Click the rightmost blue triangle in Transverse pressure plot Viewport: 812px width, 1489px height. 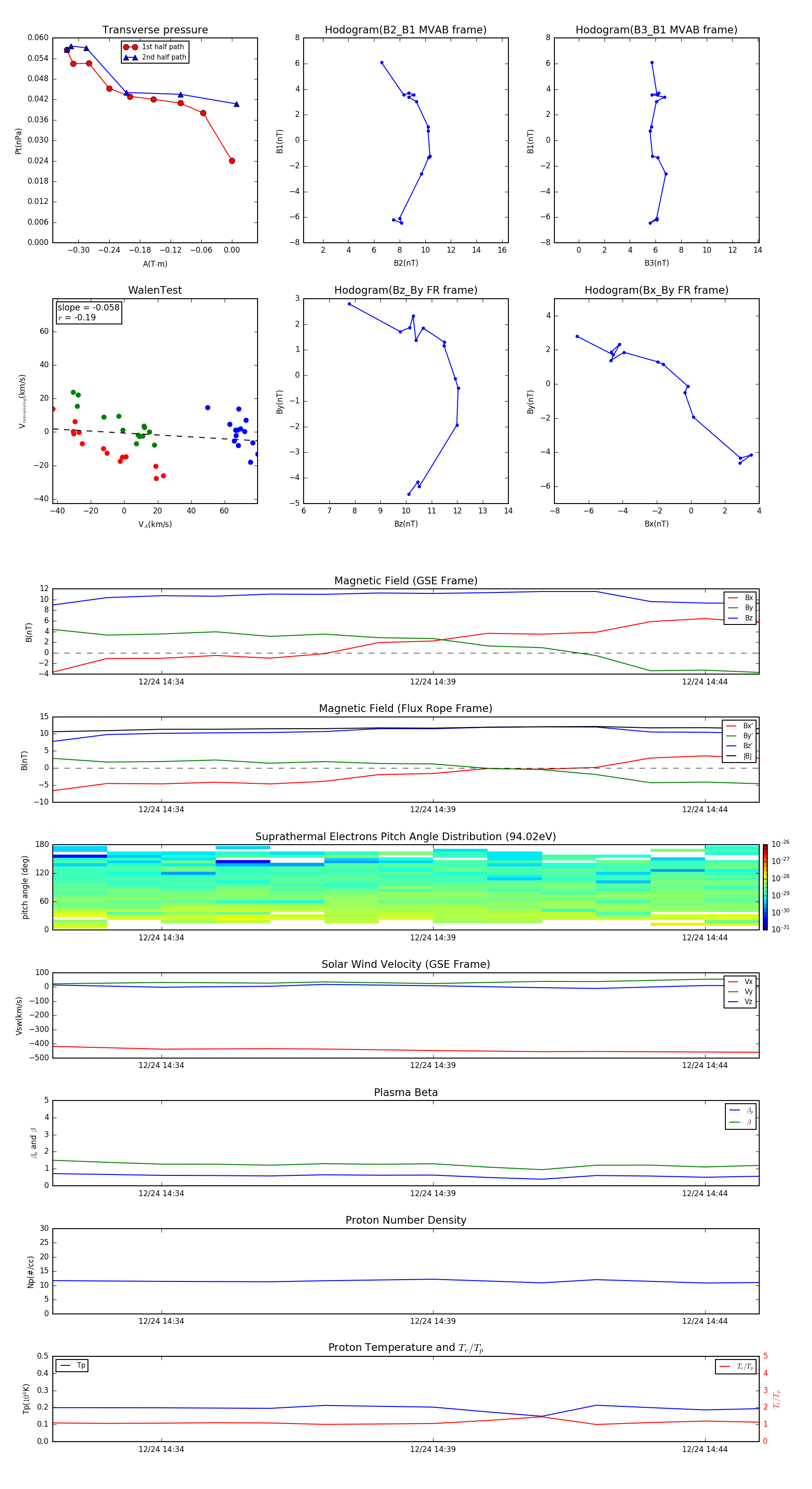point(236,104)
